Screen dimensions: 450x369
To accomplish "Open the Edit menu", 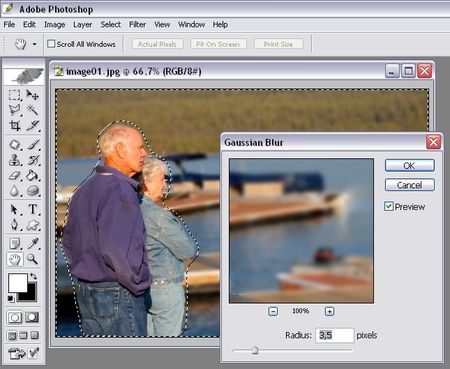I will pos(29,24).
